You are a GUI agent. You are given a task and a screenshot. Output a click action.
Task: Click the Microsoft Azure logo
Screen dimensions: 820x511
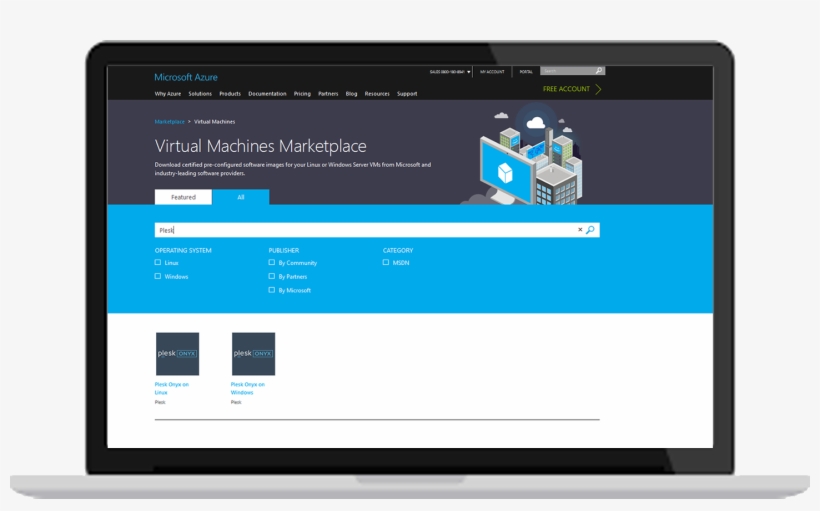[x=186, y=77]
